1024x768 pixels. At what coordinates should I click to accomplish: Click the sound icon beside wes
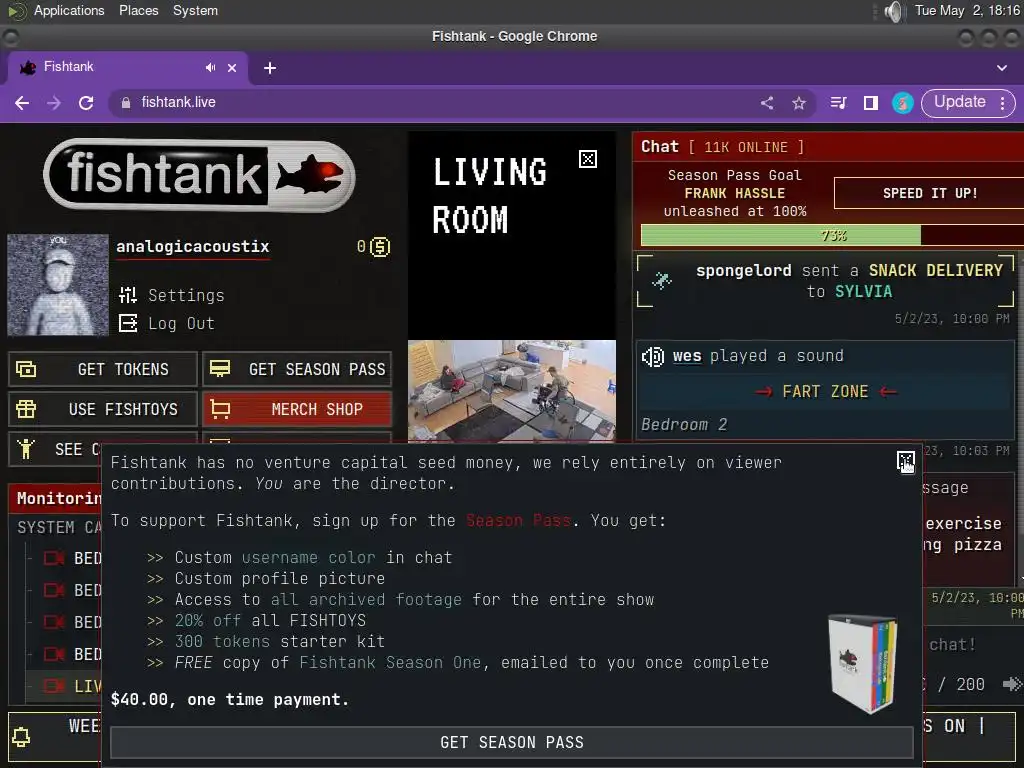tap(653, 357)
